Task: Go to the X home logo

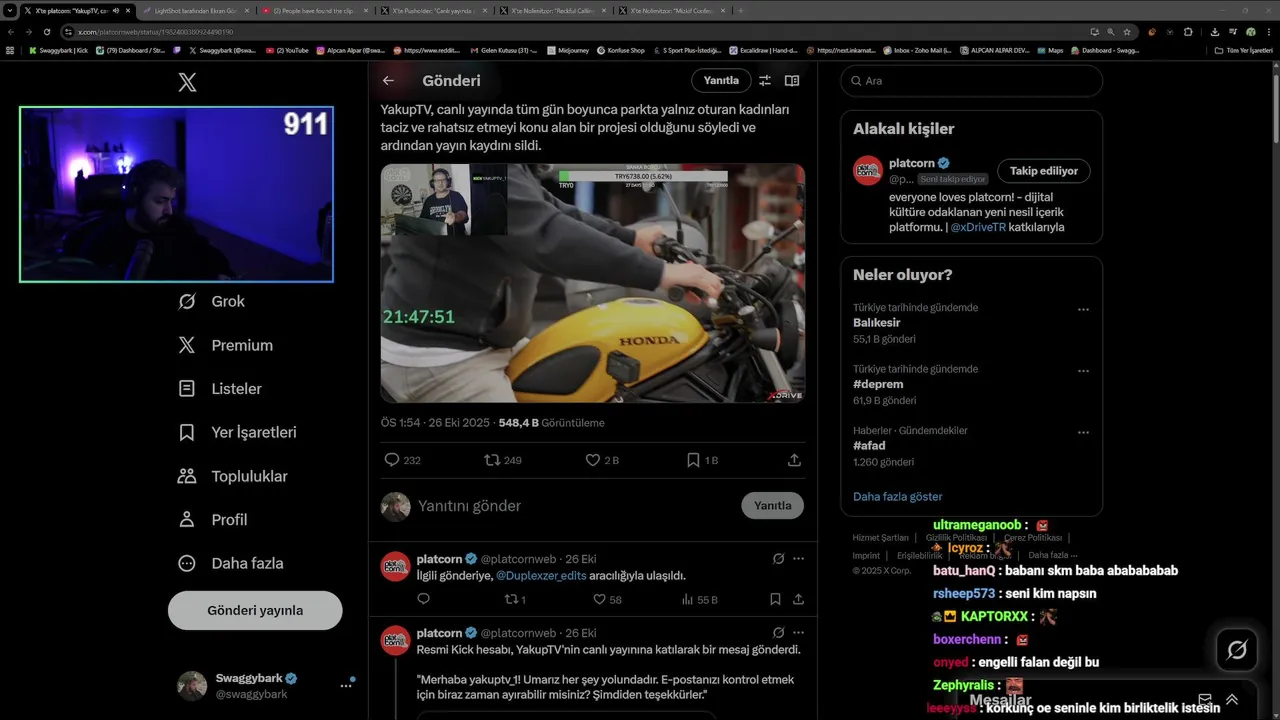Action: click(x=187, y=82)
